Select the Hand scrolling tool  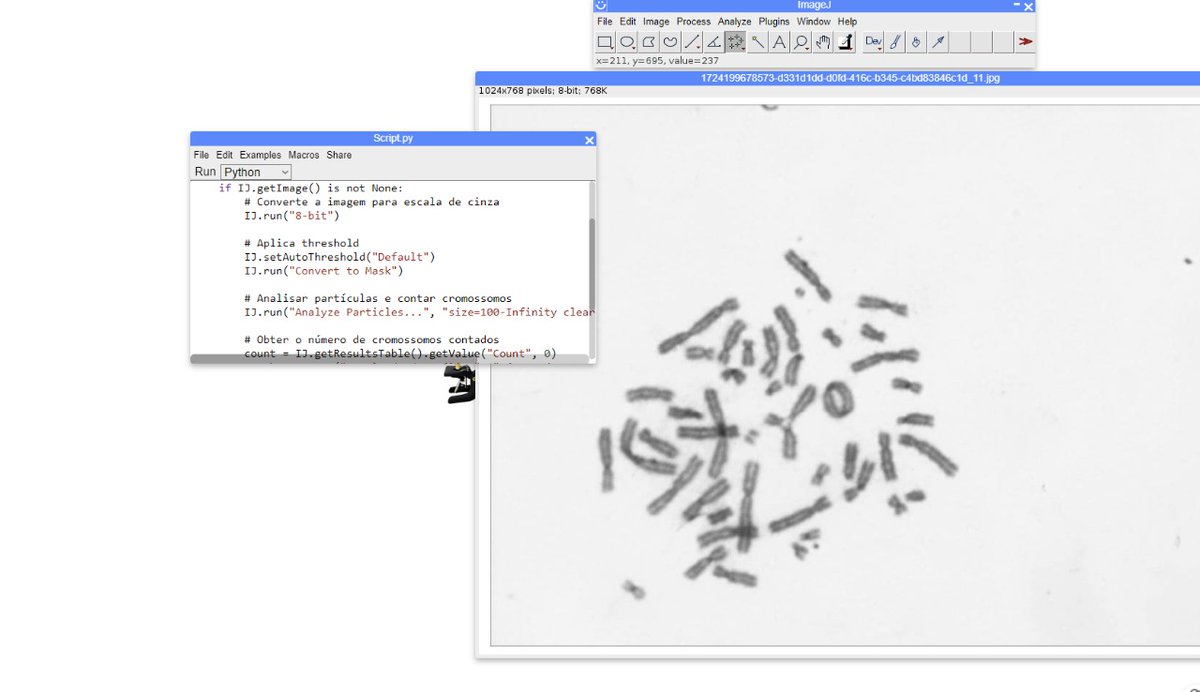click(823, 42)
